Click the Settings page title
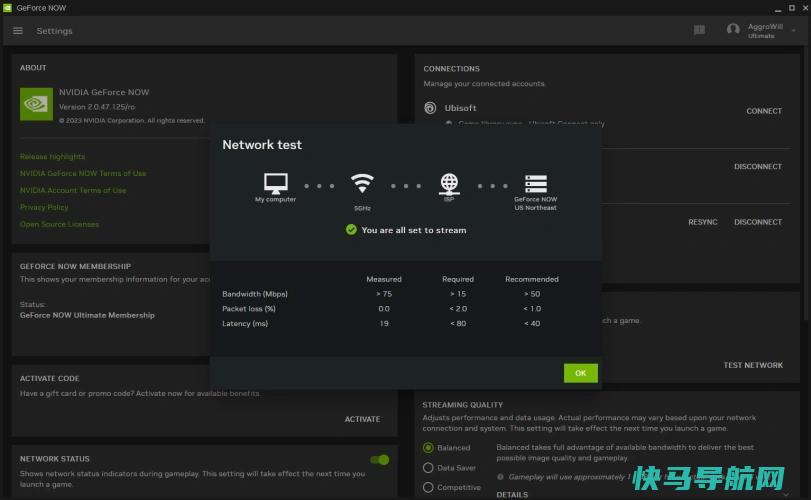The image size is (811, 500). (54, 31)
